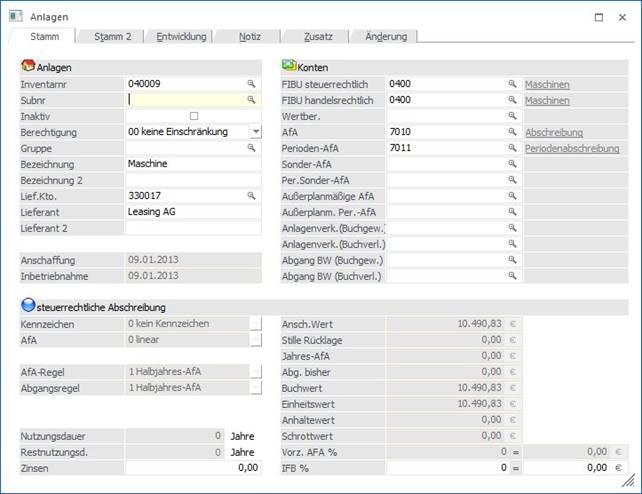Image resolution: width=642 pixels, height=494 pixels.
Task: Toggle the Inaktiv checkbox
Action: click(194, 116)
